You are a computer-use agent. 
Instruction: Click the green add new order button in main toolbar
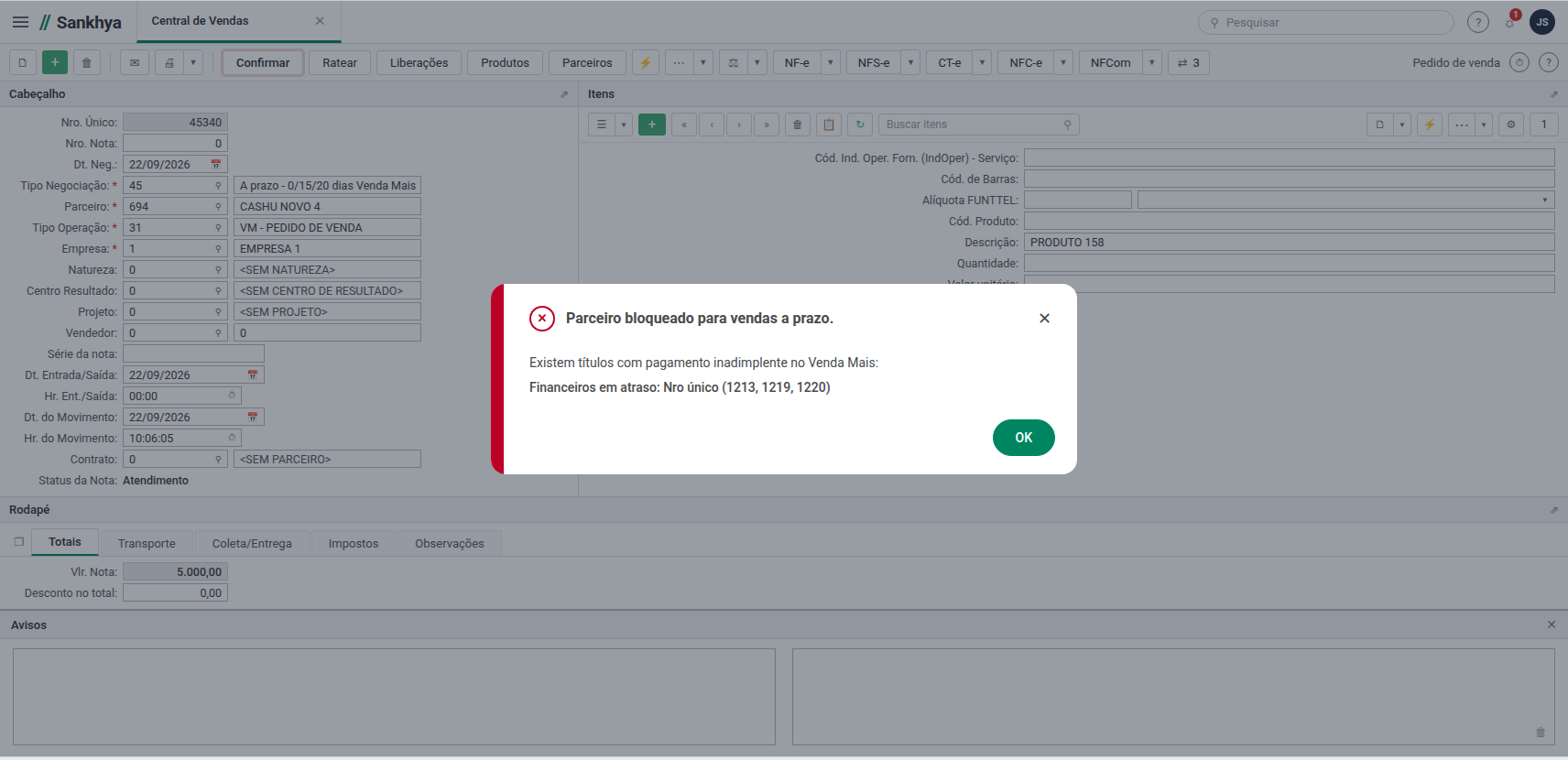(55, 62)
